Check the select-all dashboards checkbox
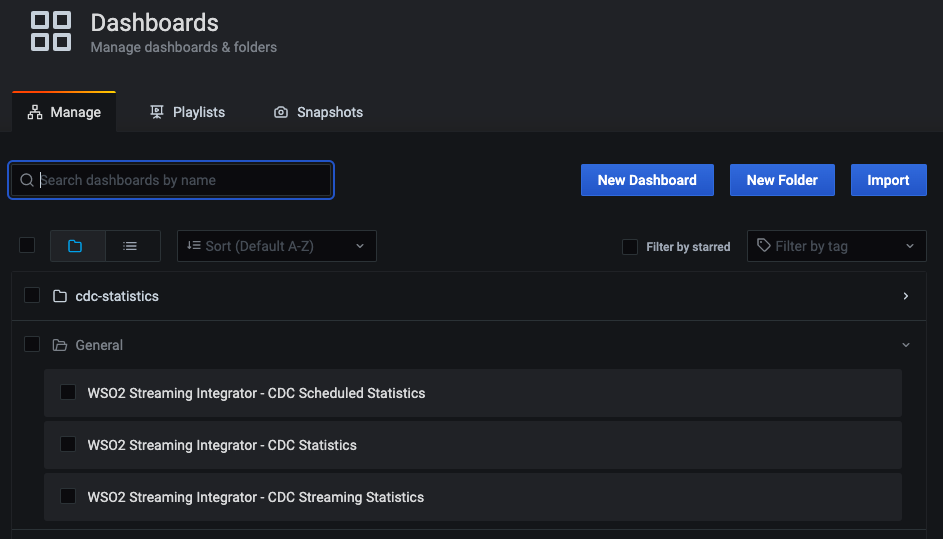The image size is (943, 539). pos(27,245)
